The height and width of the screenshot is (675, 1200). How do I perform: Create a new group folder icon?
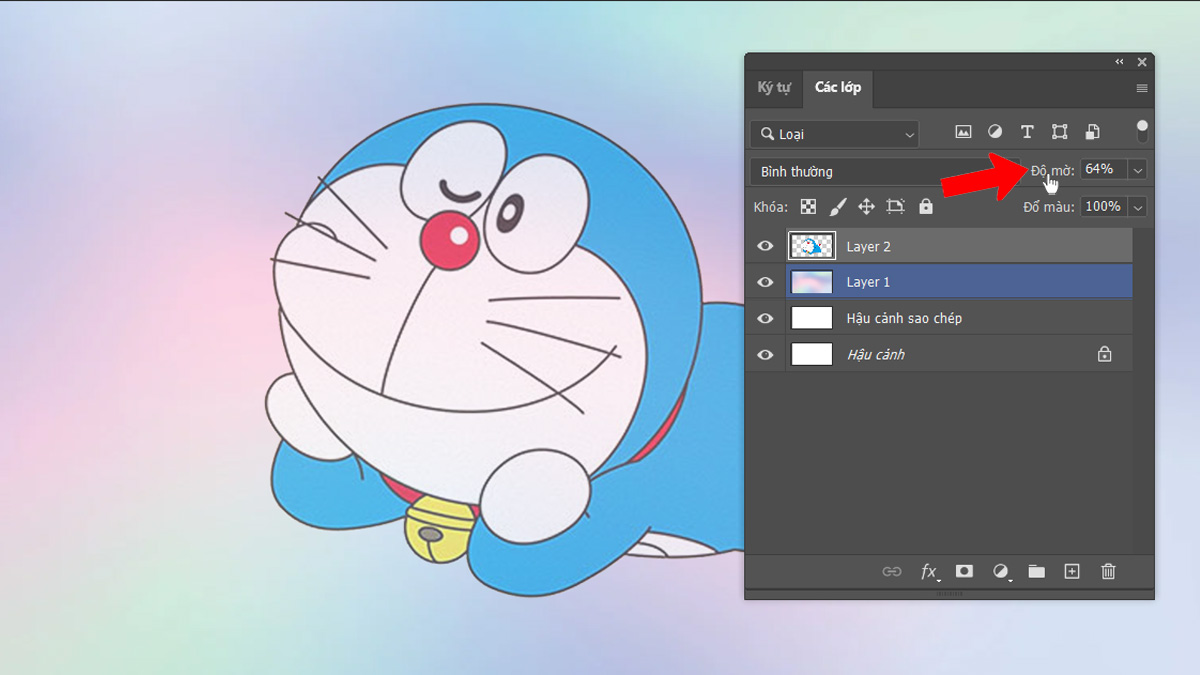click(1036, 571)
